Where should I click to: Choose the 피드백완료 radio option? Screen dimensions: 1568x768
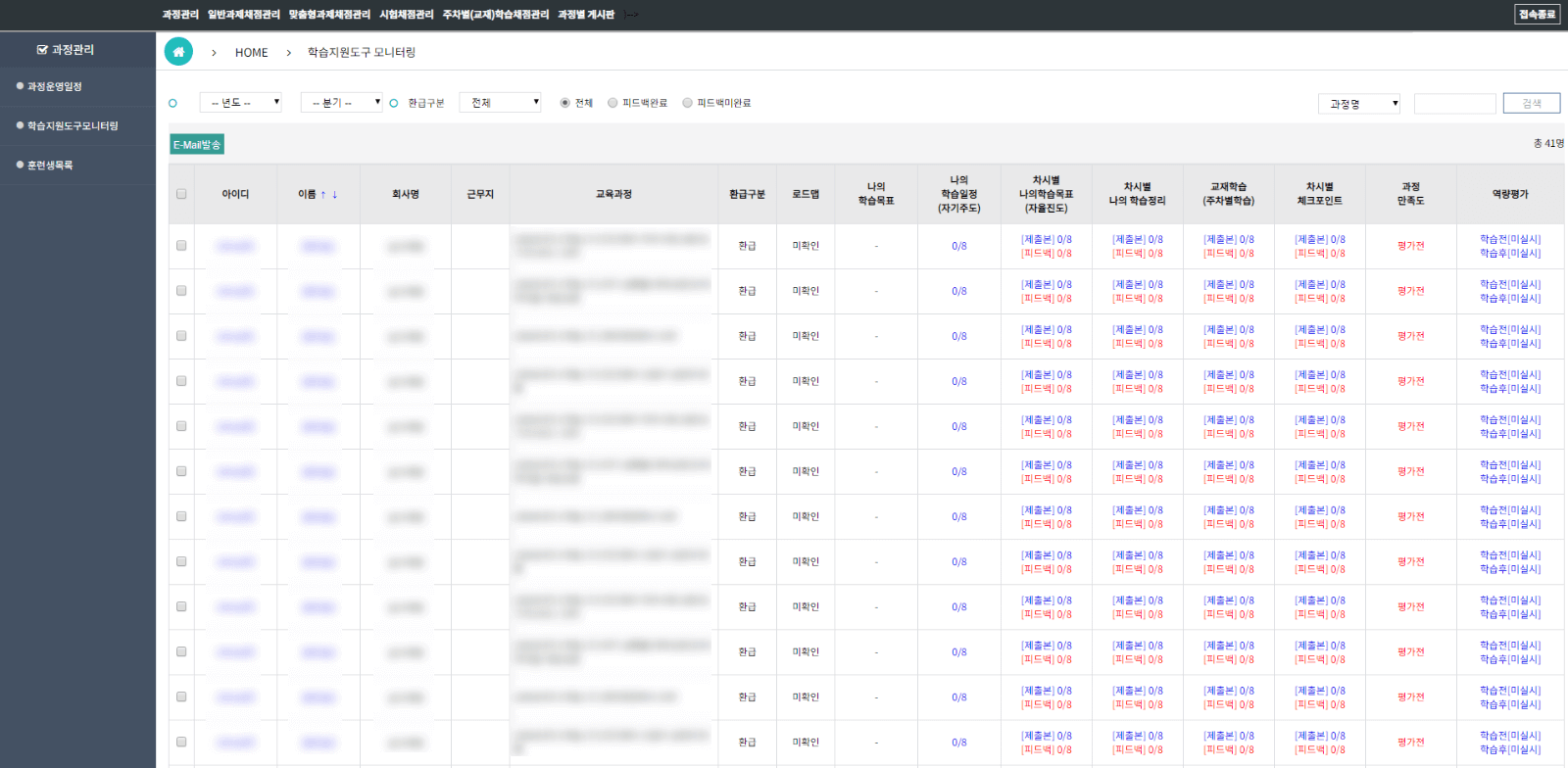coord(612,103)
